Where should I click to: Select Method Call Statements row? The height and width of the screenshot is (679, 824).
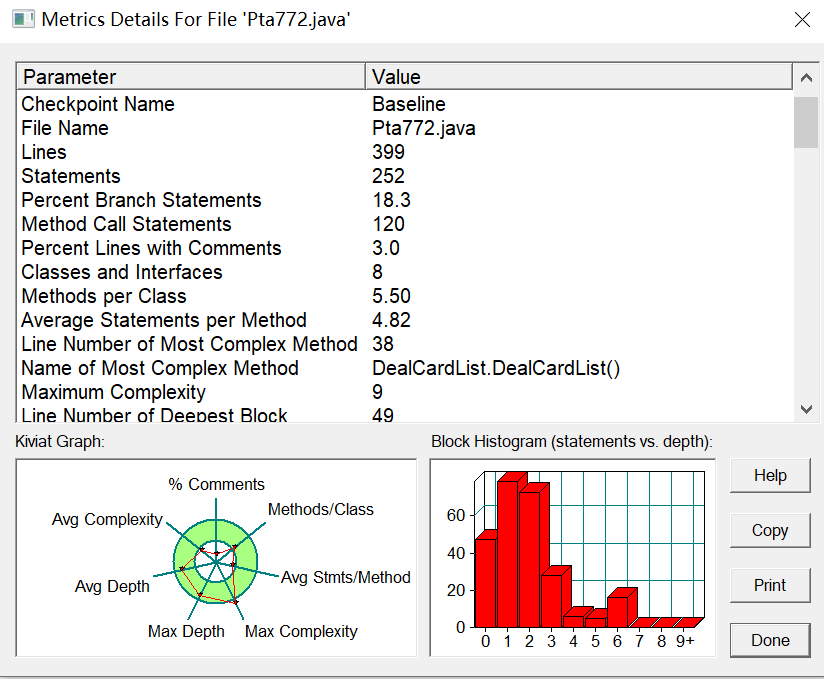(x=405, y=224)
